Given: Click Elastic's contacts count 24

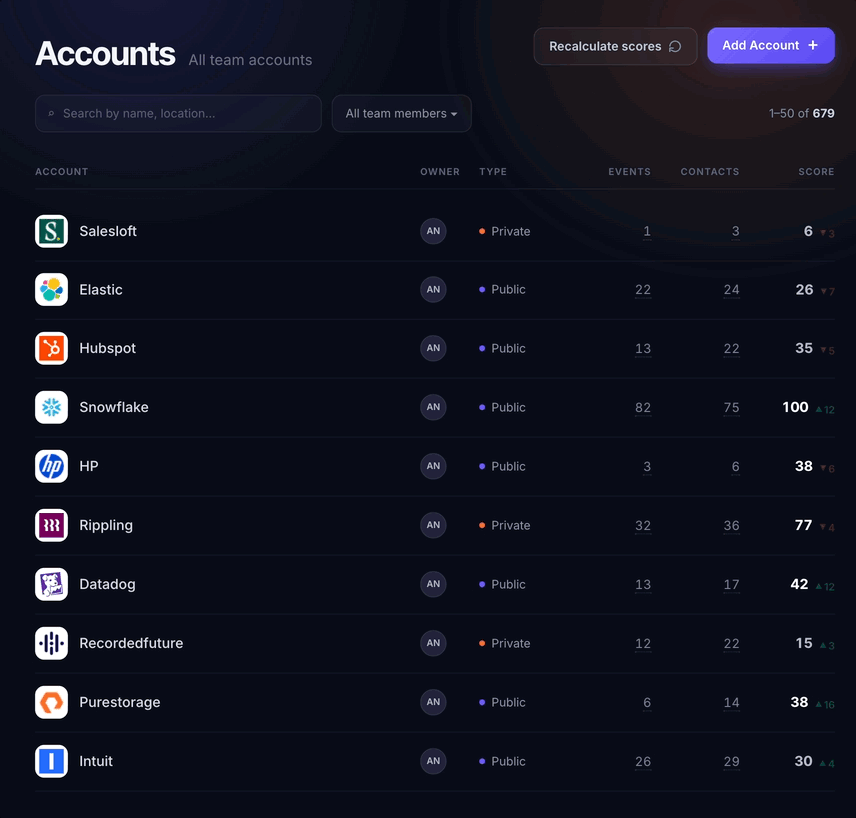Looking at the screenshot, I should 731,290.
